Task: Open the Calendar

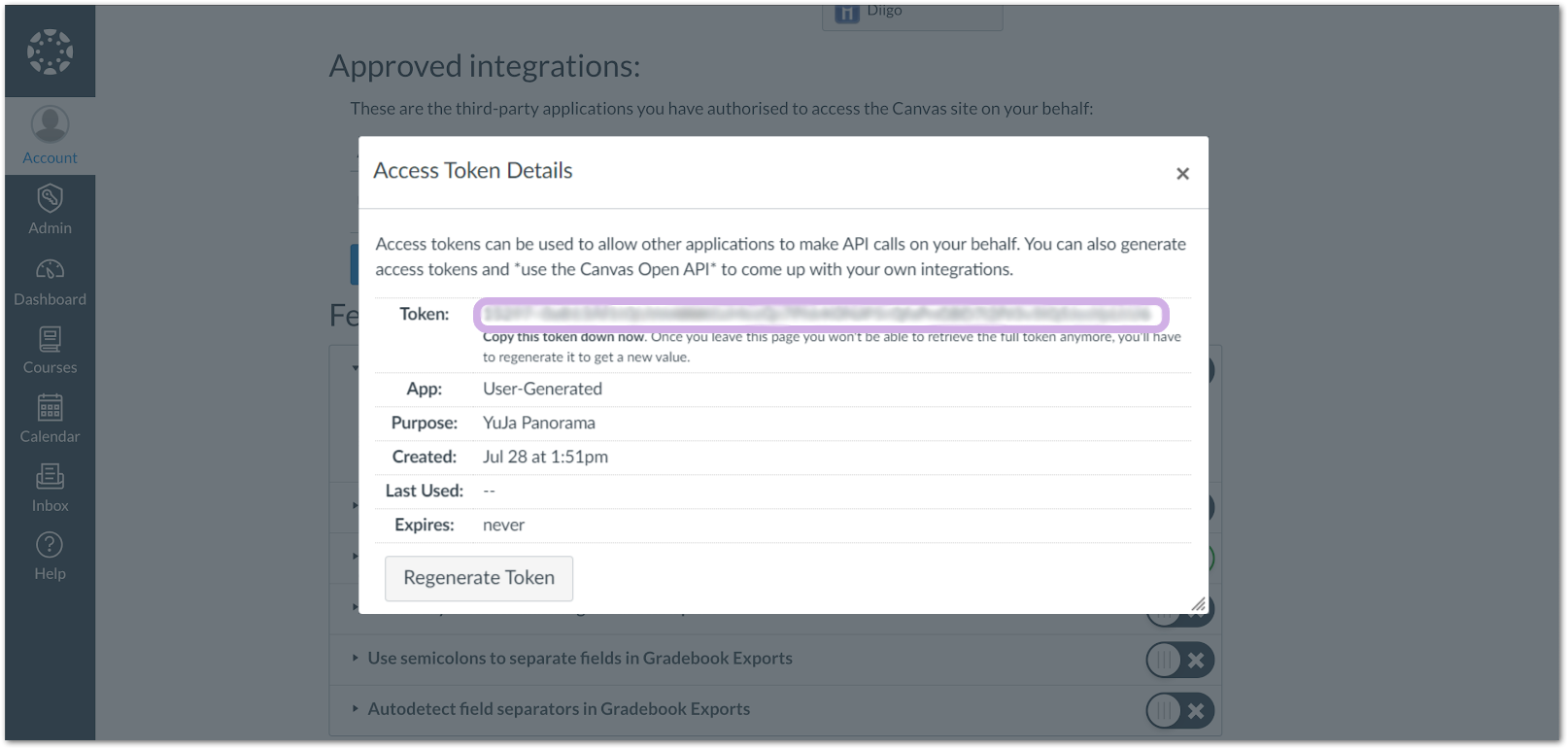Action: coord(50,419)
